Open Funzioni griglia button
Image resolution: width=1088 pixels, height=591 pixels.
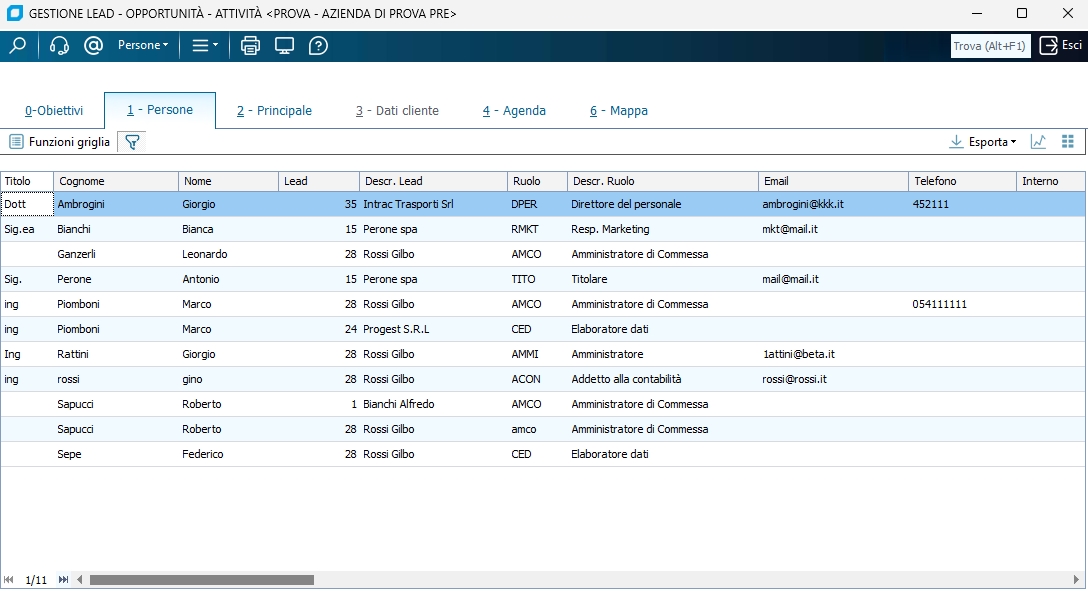60,142
